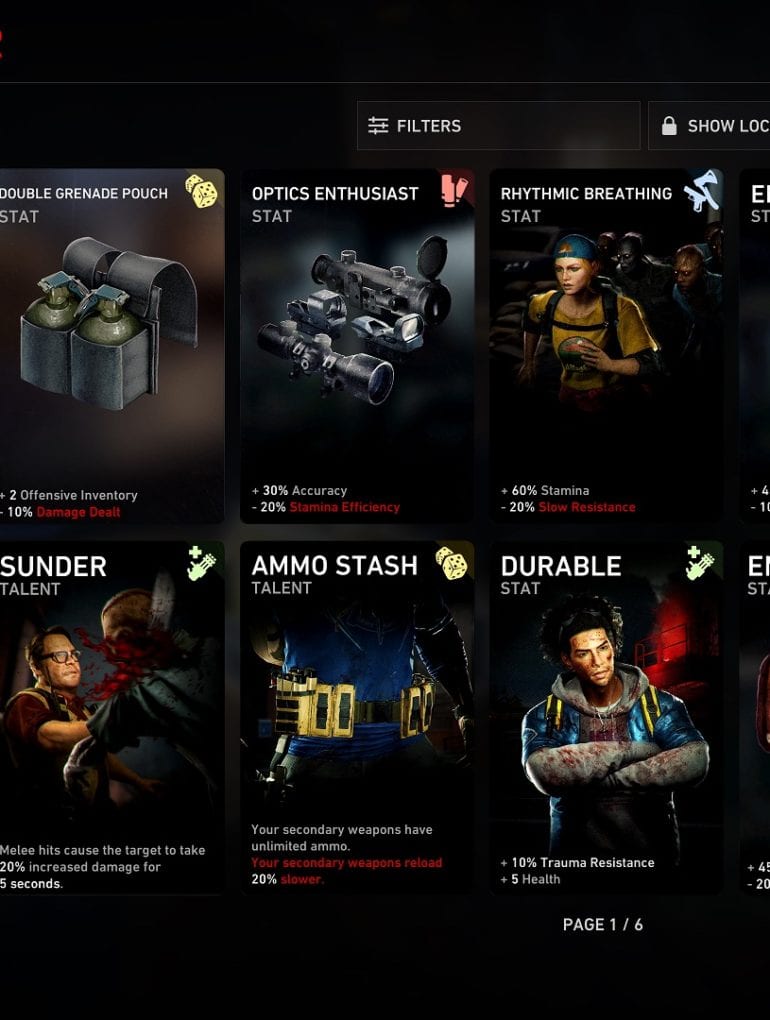Click dice icon on Ammo Stash card
Screen dimensions: 770x1020
tap(451, 563)
